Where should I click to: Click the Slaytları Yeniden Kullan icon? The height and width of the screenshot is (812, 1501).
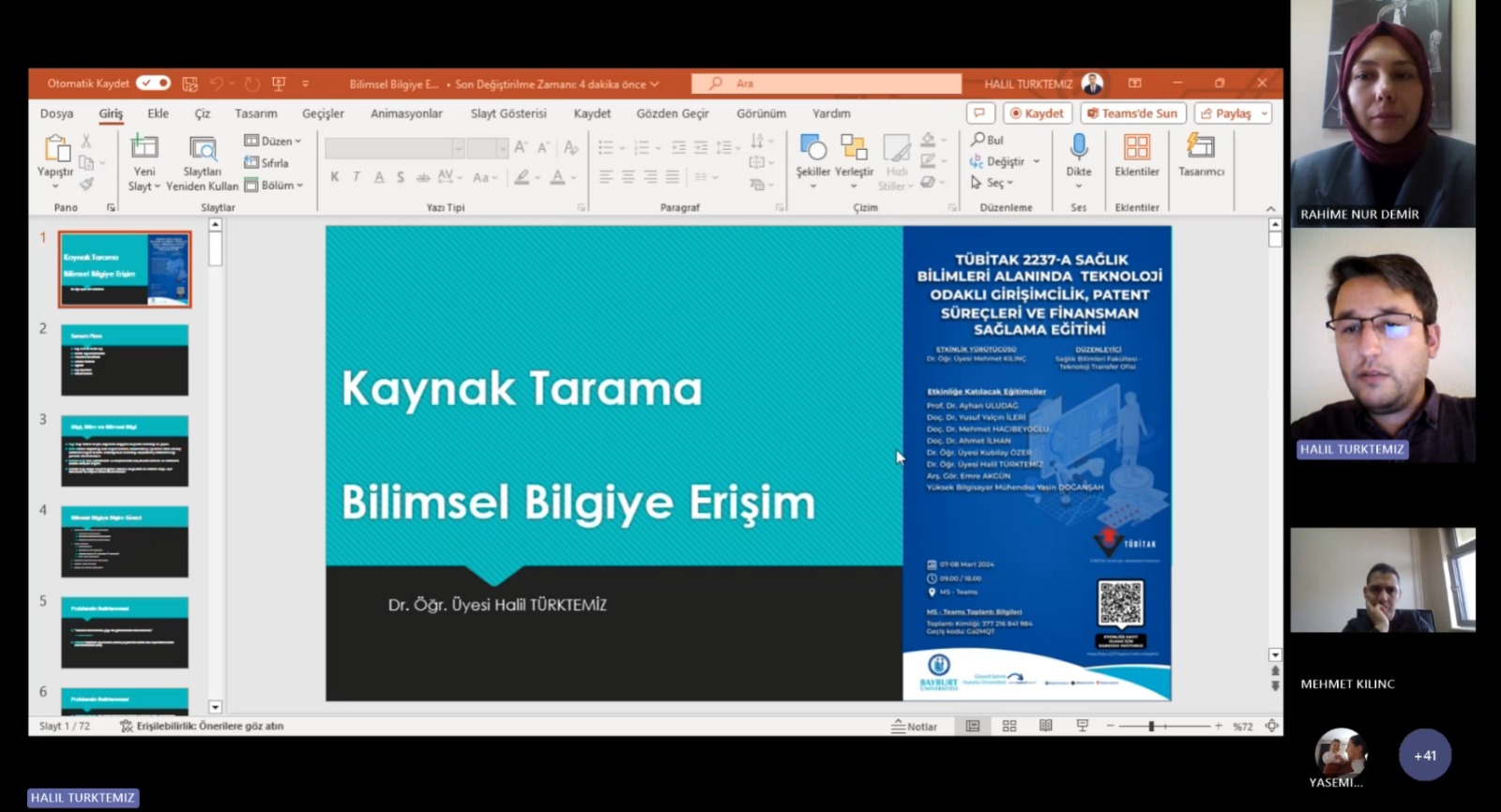(203, 148)
